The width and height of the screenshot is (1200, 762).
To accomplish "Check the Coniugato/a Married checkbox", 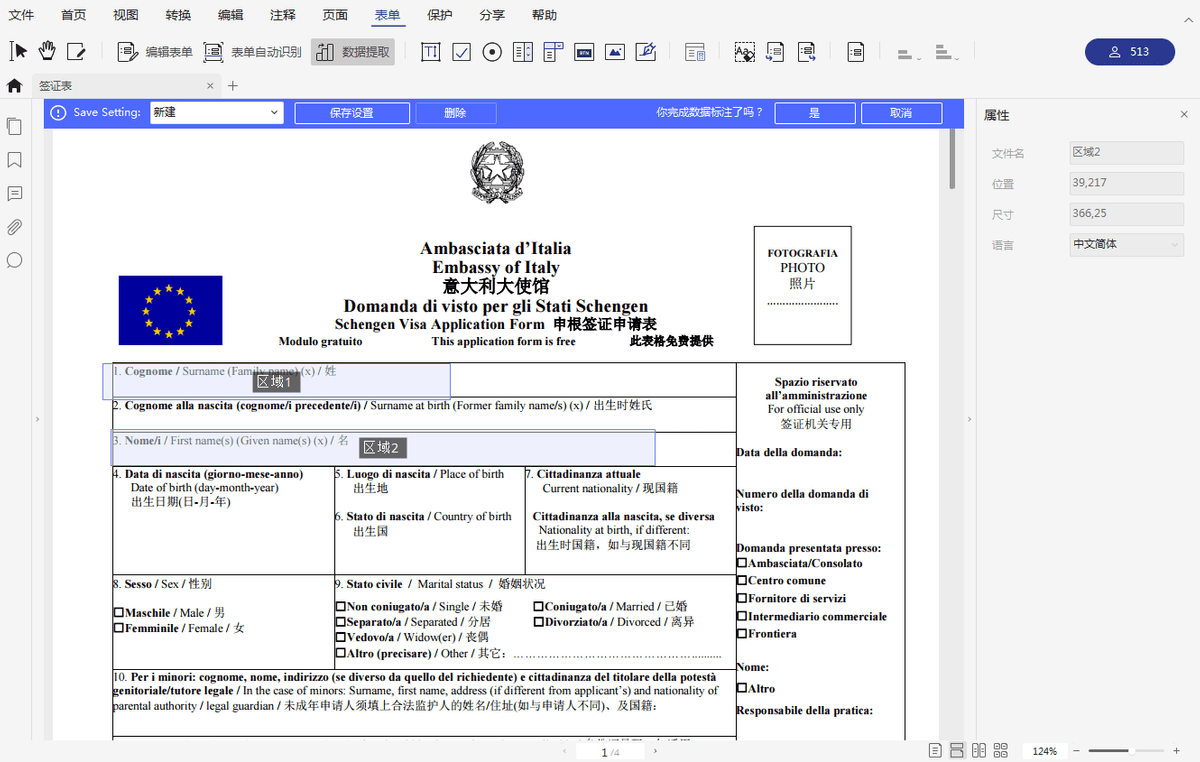I will click(x=539, y=606).
